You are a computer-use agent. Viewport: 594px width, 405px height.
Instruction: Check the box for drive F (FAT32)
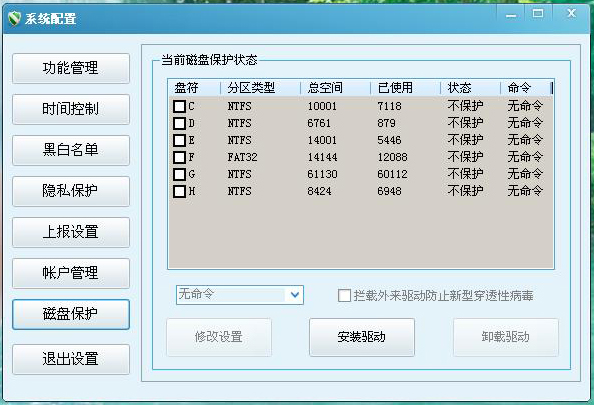[x=179, y=157]
